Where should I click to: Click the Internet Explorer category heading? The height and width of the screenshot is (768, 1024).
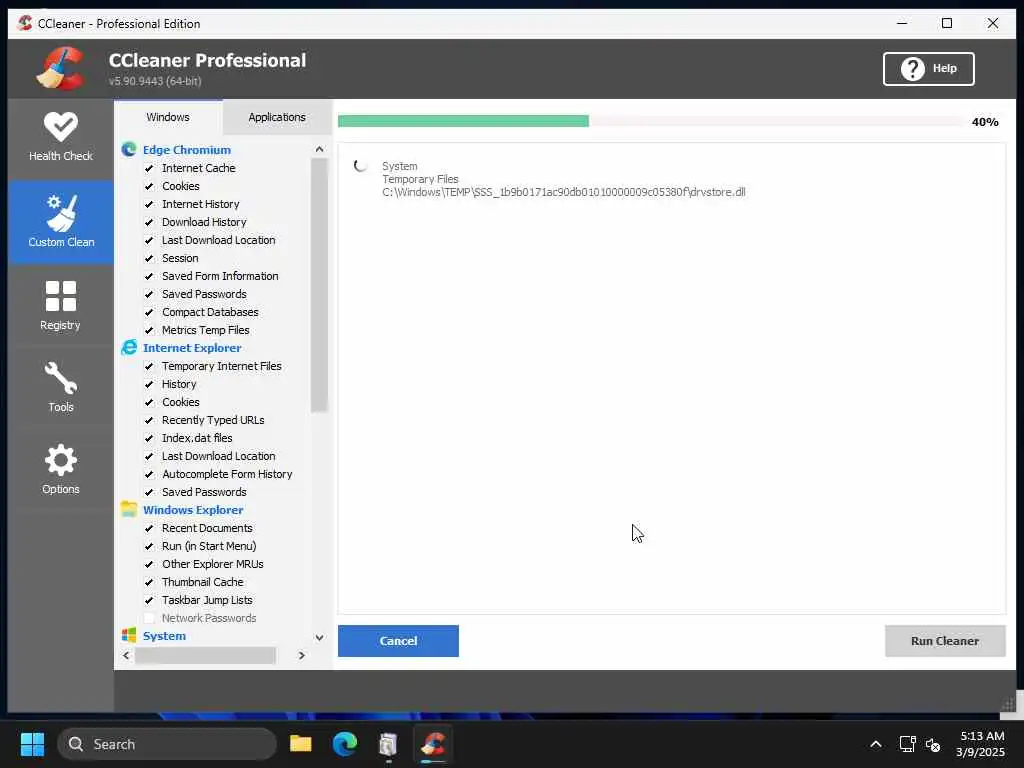tap(192, 347)
